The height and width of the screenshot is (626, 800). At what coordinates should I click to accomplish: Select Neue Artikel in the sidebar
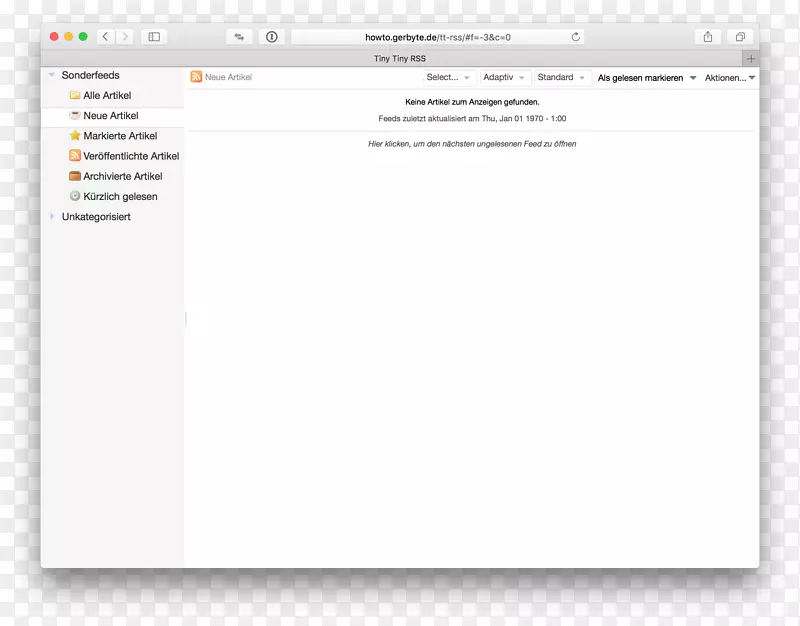point(110,115)
